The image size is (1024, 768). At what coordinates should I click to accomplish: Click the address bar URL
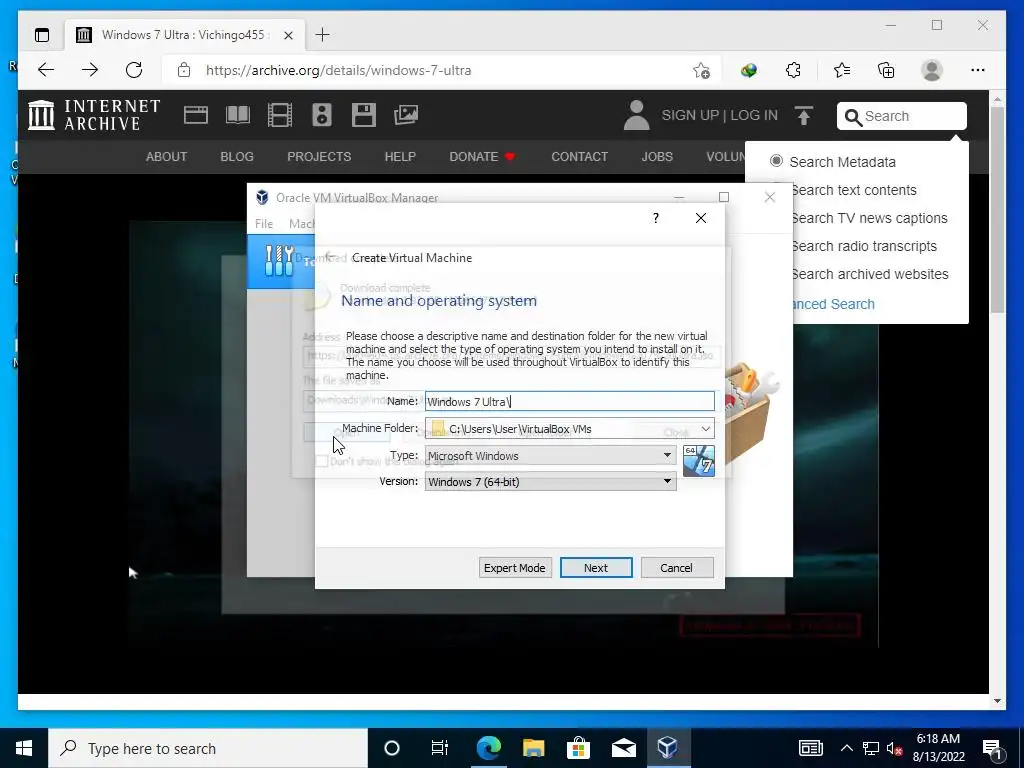[x=338, y=71]
